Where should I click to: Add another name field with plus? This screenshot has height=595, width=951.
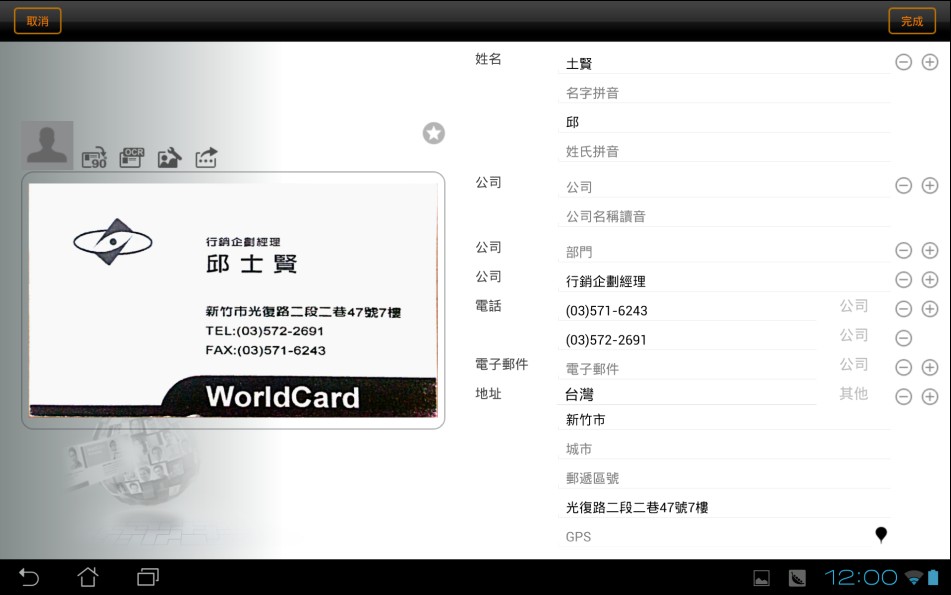point(929,62)
